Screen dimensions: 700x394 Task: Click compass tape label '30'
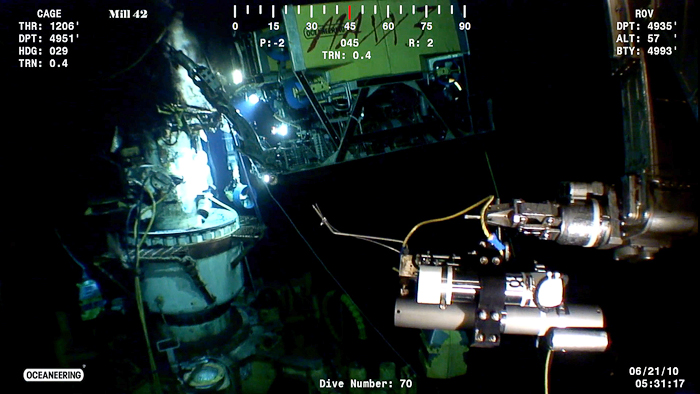click(312, 26)
